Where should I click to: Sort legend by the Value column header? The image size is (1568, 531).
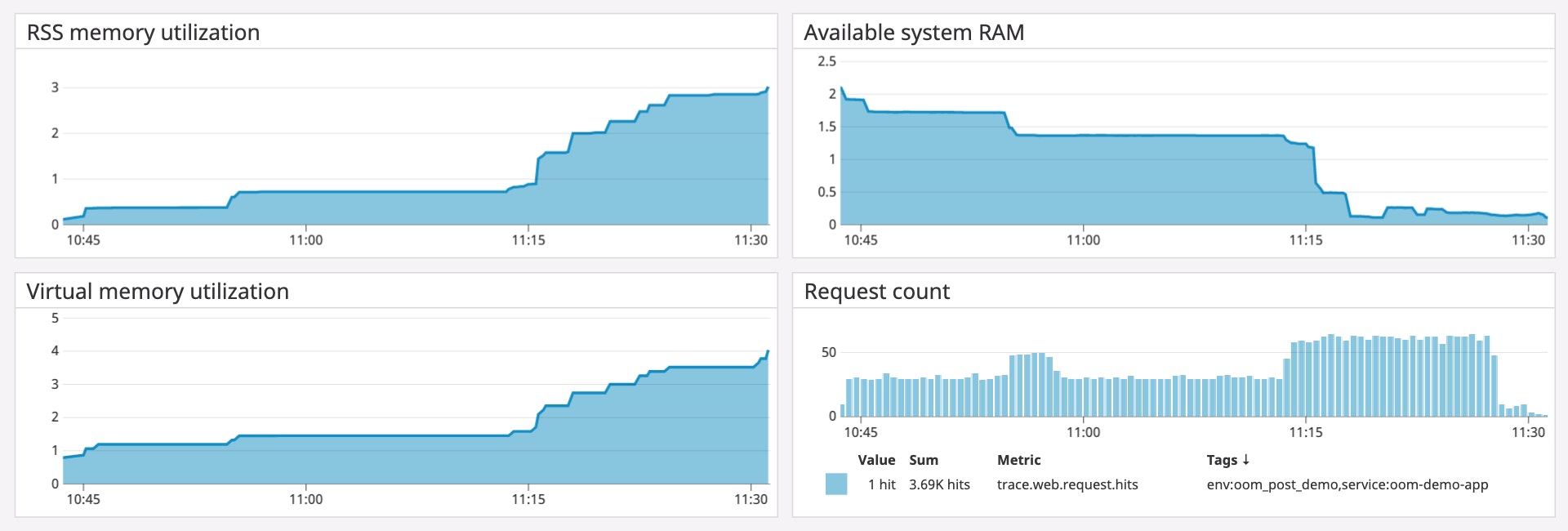[x=875, y=460]
